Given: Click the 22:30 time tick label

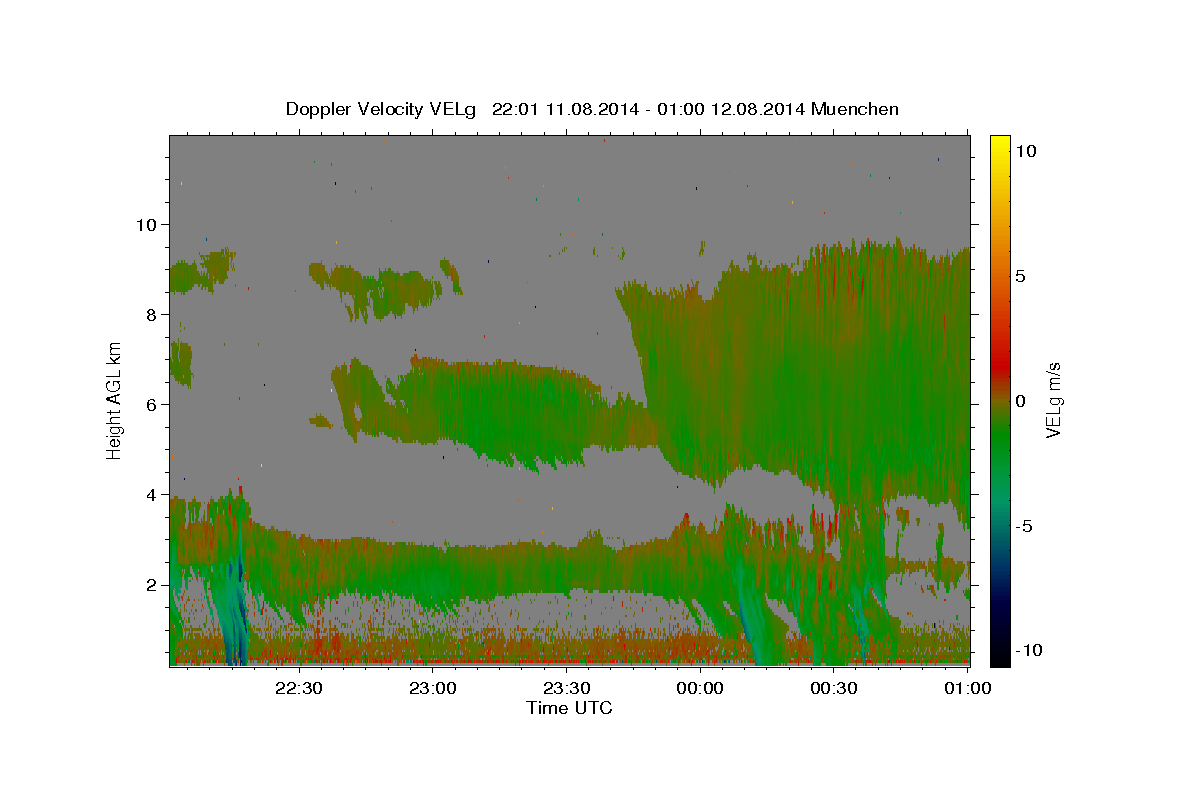Looking at the screenshot, I should [298, 688].
